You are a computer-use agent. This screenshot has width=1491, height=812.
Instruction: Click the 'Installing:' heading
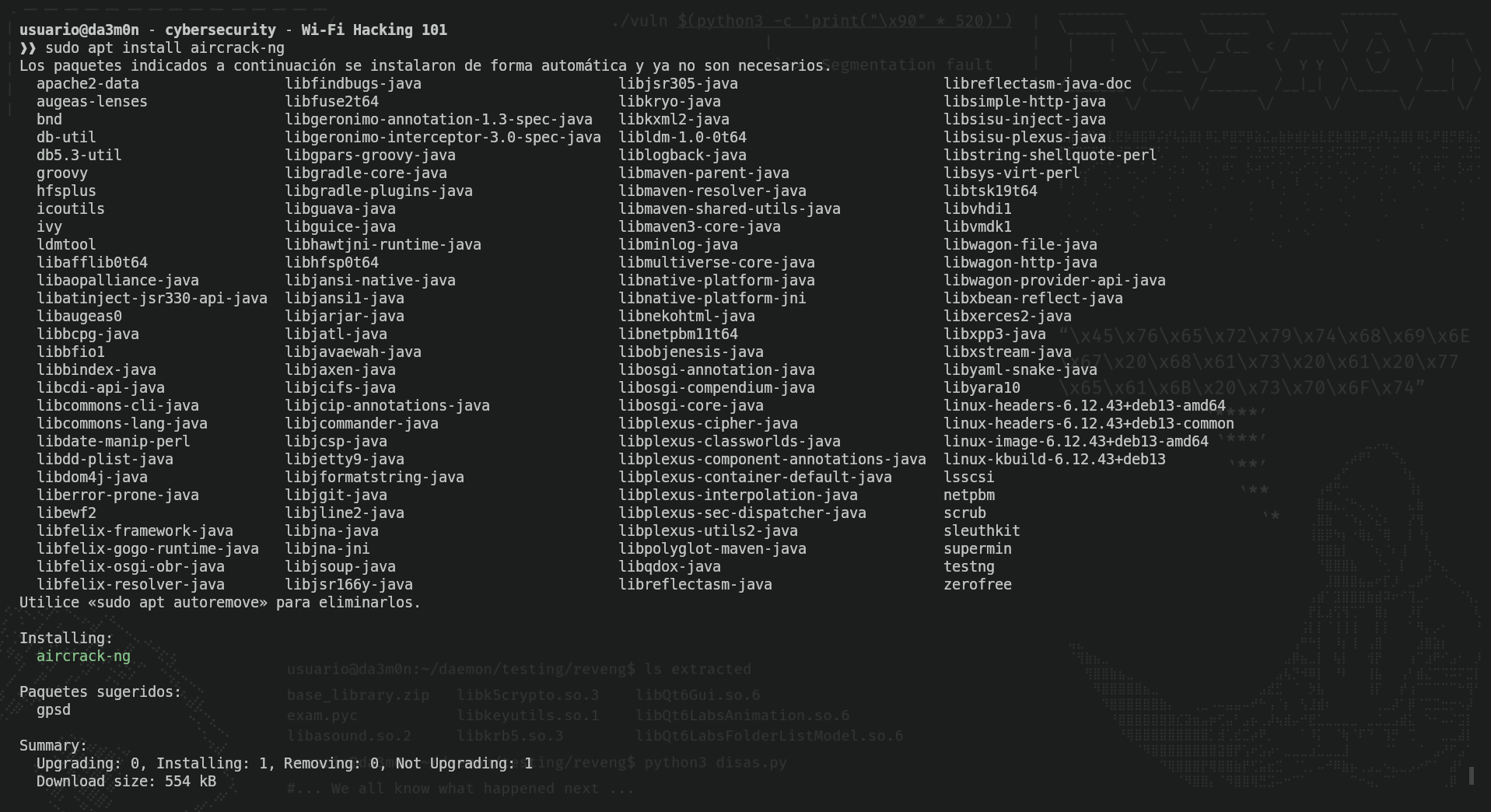[x=66, y=638]
